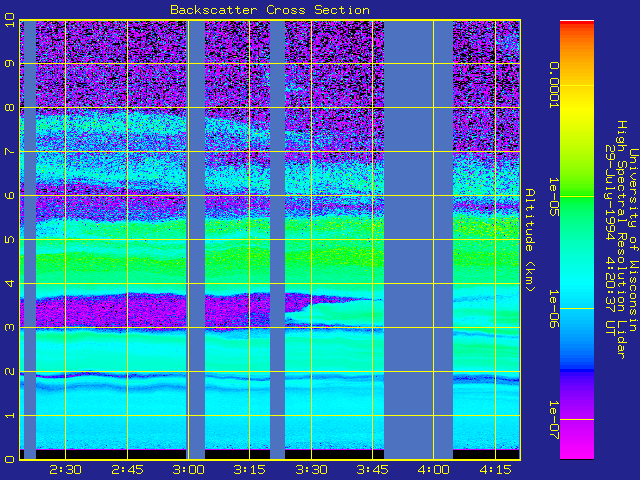The height and width of the screenshot is (480, 640).
Task: Click the 4:15 time axis label
Action: pos(495,470)
